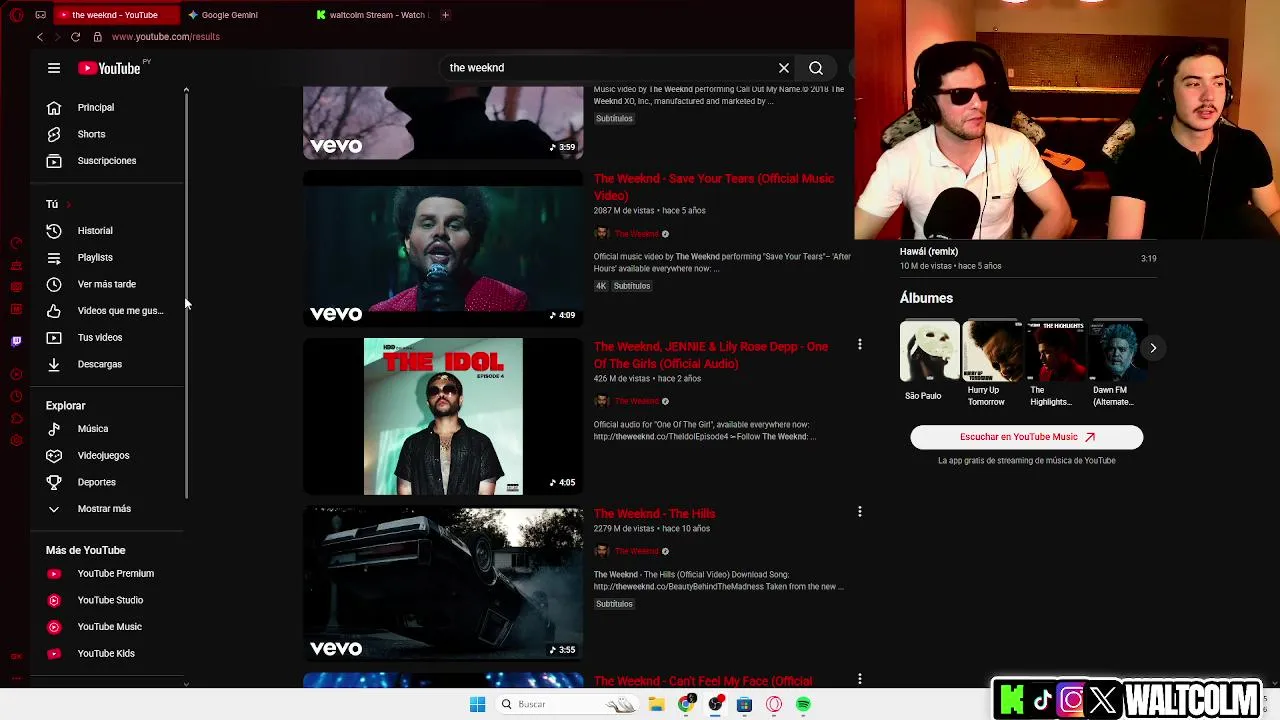Open the Opera menu logo
The width and height of the screenshot is (1280, 720).
point(16,15)
